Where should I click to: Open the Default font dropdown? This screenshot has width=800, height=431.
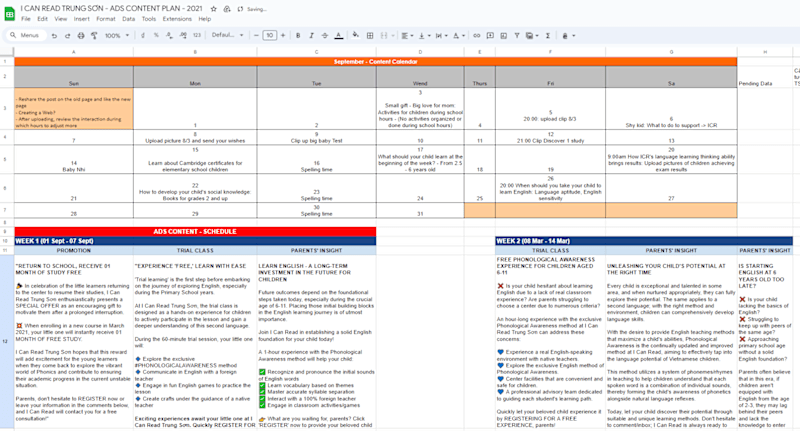pos(228,35)
